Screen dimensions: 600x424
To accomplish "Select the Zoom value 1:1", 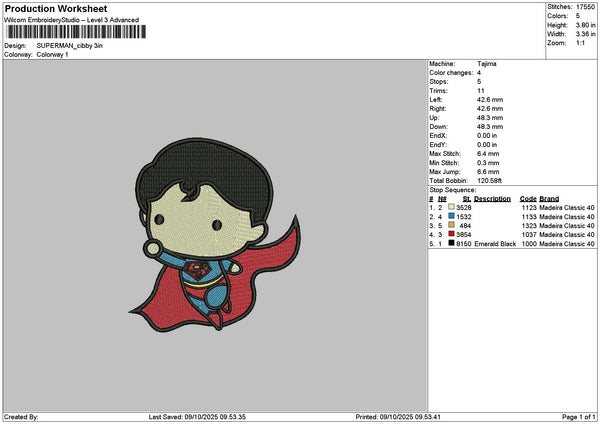I will 580,43.
